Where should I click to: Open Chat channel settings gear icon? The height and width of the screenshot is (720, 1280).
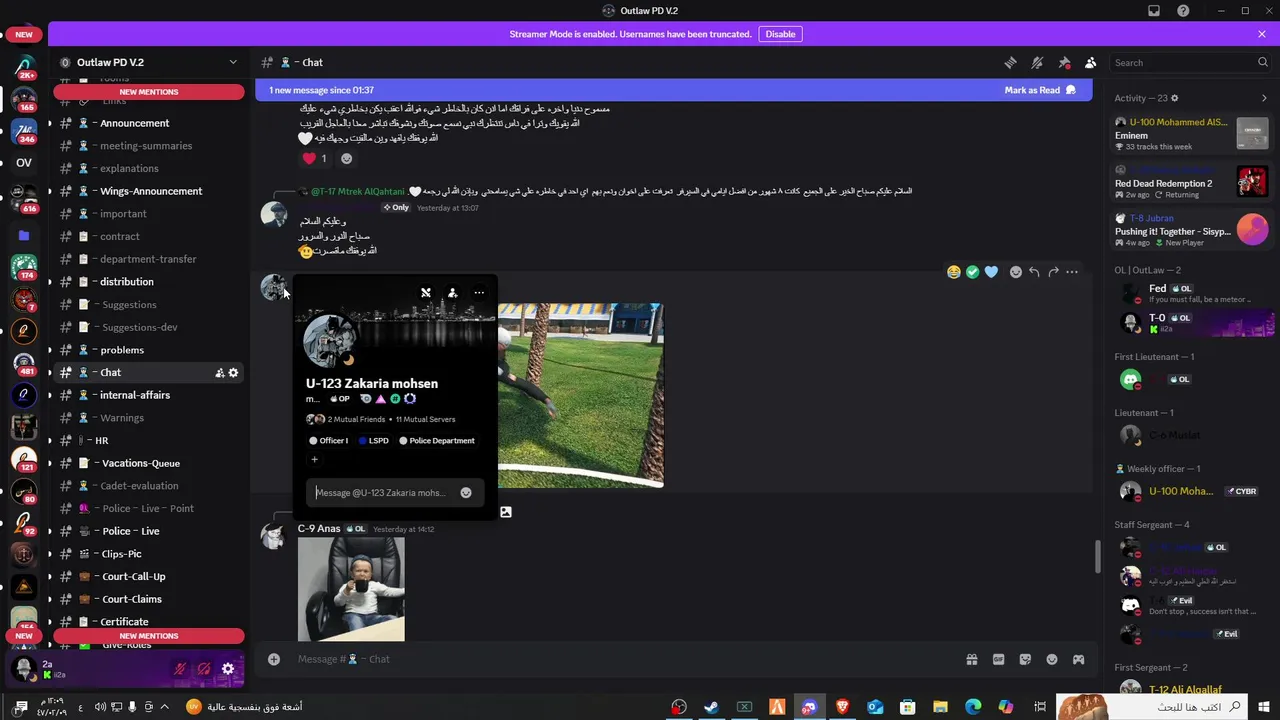[x=233, y=373]
